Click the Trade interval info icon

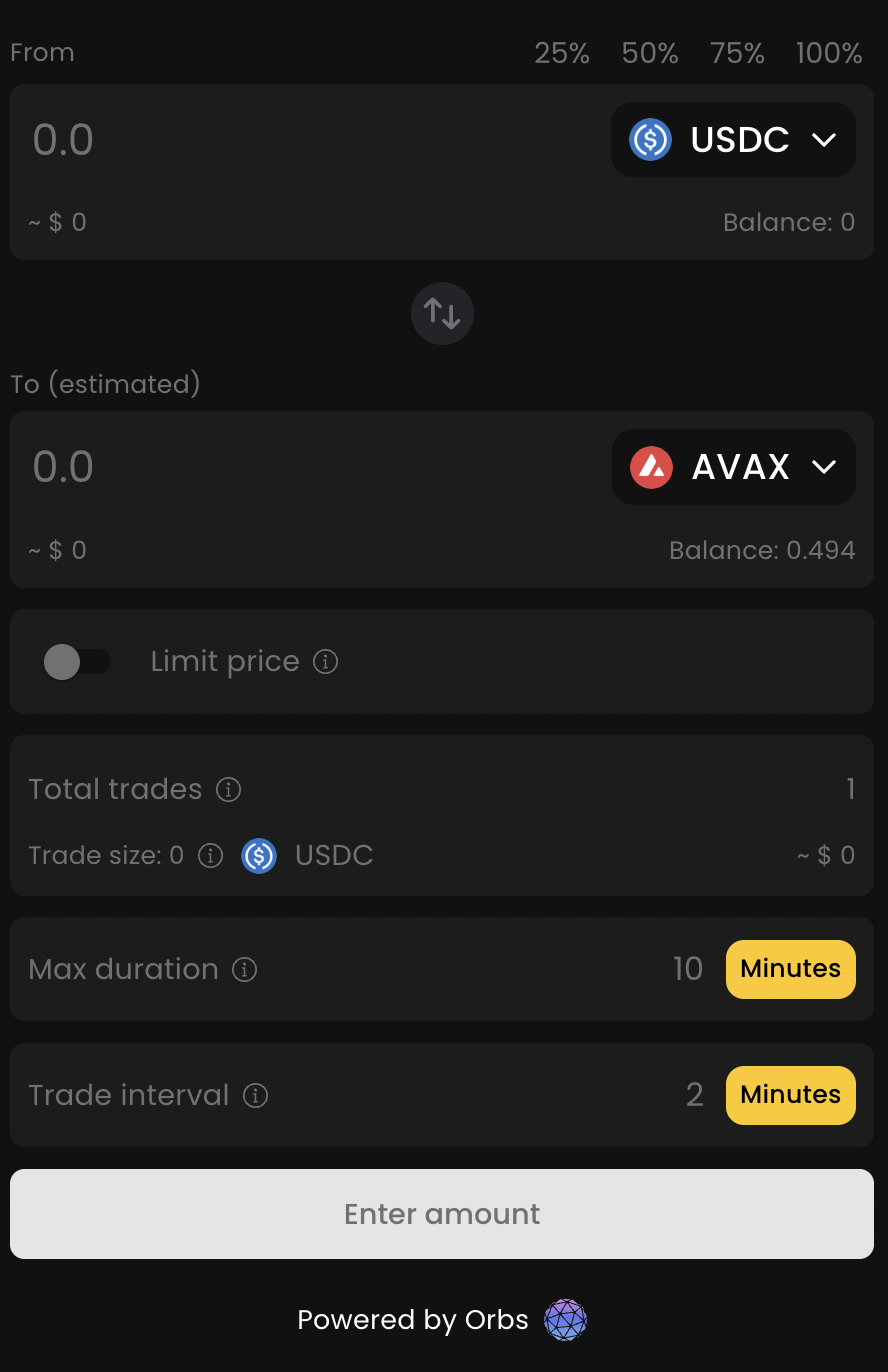coord(256,1095)
